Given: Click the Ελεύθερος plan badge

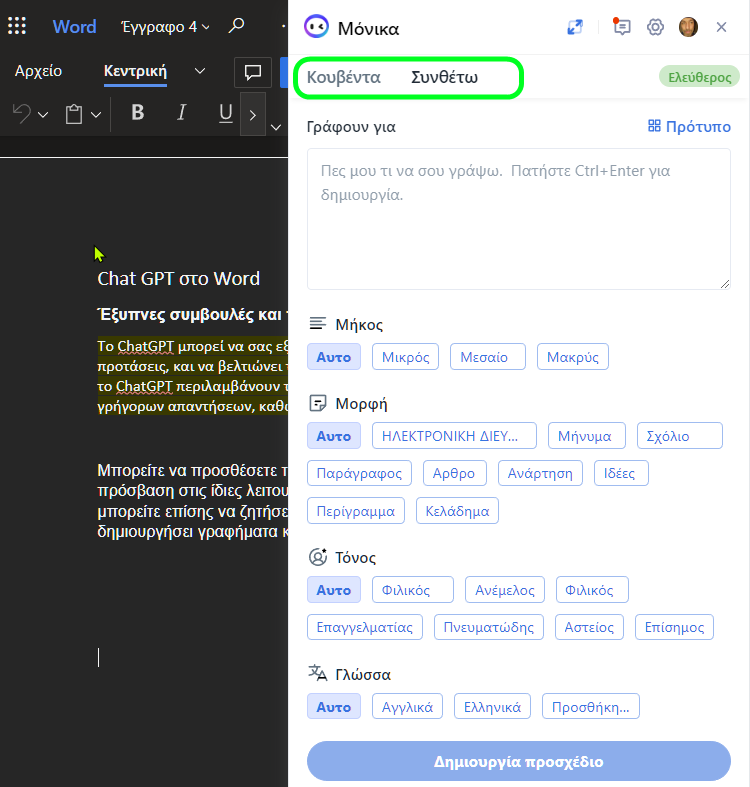Looking at the screenshot, I should (699, 77).
